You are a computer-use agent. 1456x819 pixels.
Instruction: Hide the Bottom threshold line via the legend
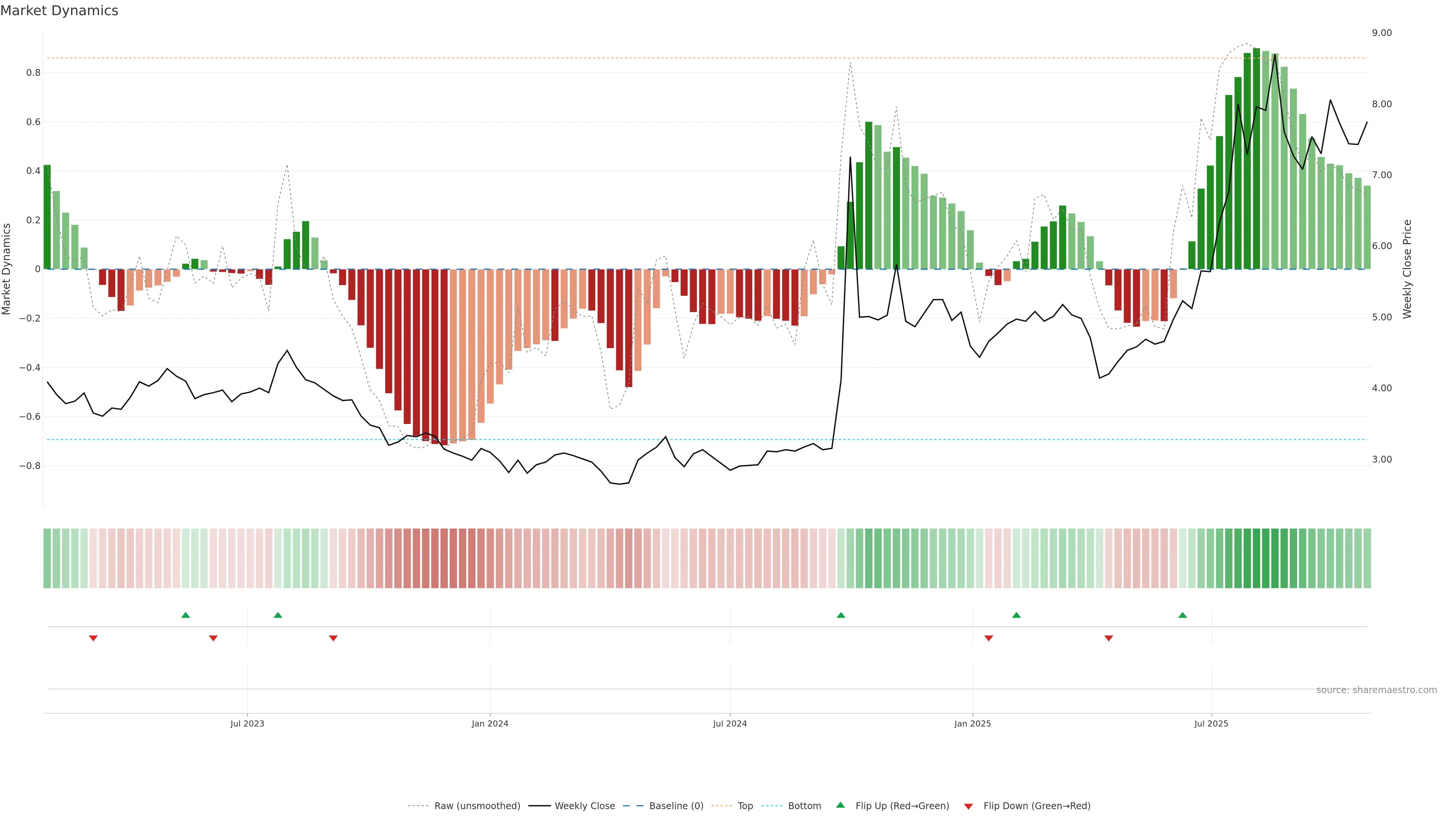click(804, 806)
